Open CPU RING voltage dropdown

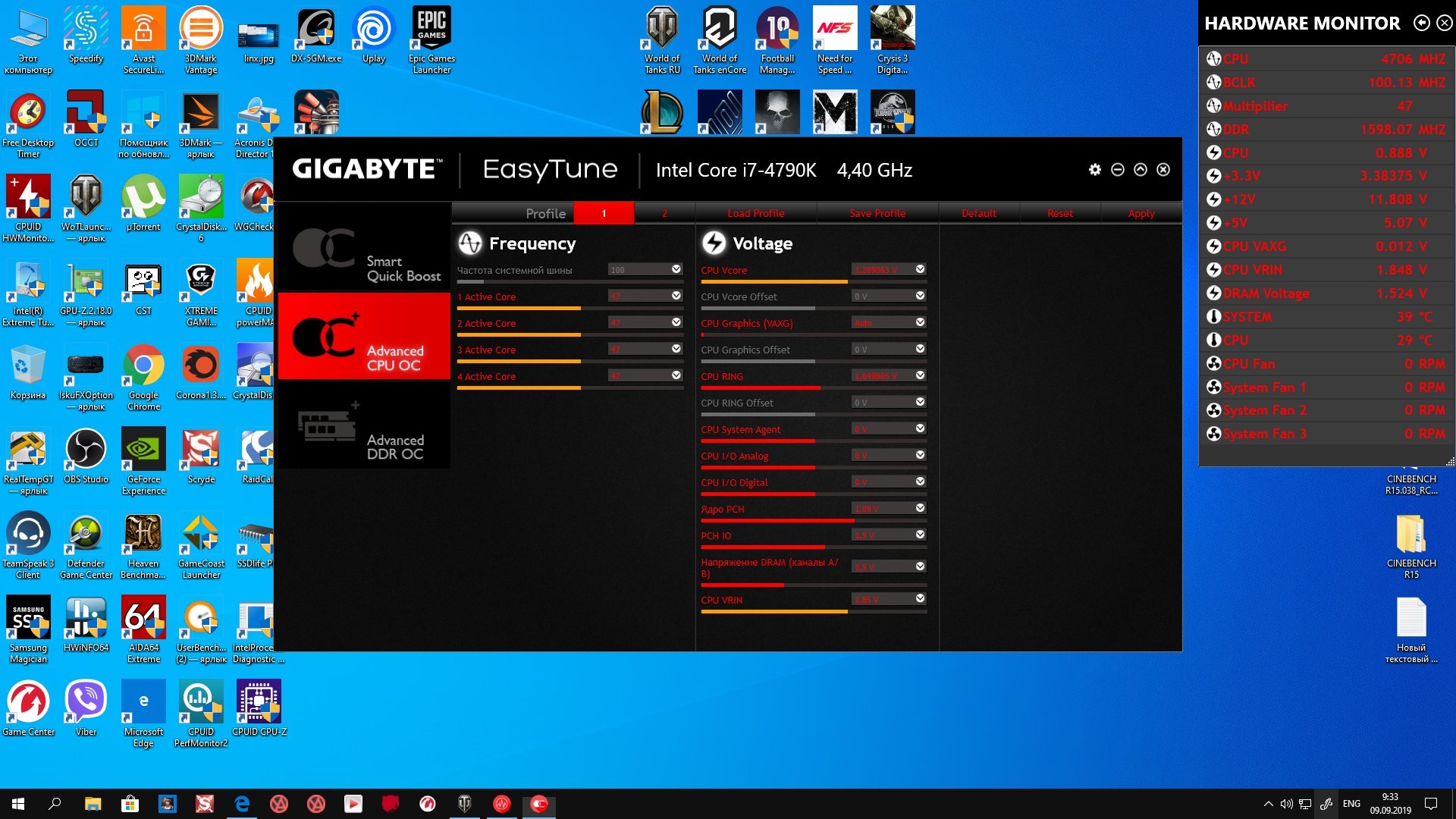[920, 375]
